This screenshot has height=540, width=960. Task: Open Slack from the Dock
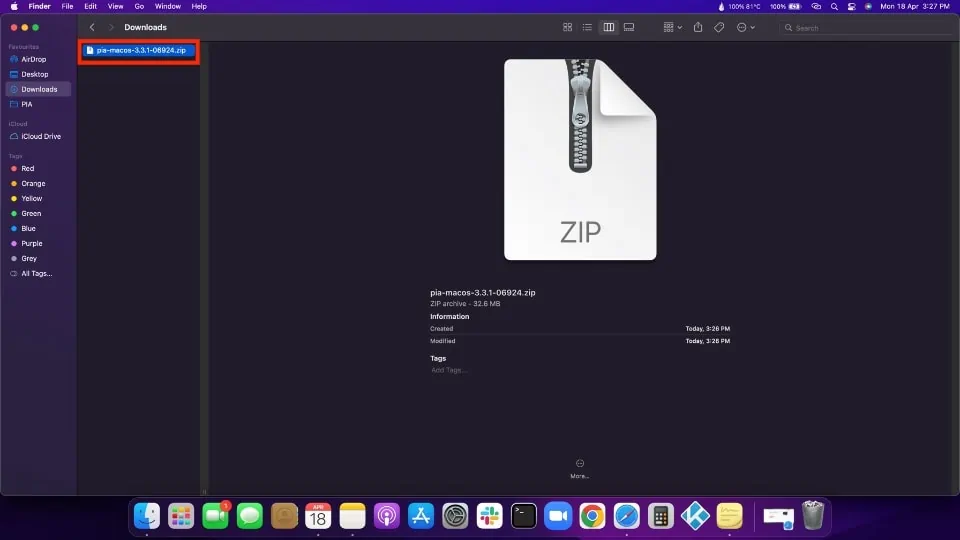coord(490,516)
